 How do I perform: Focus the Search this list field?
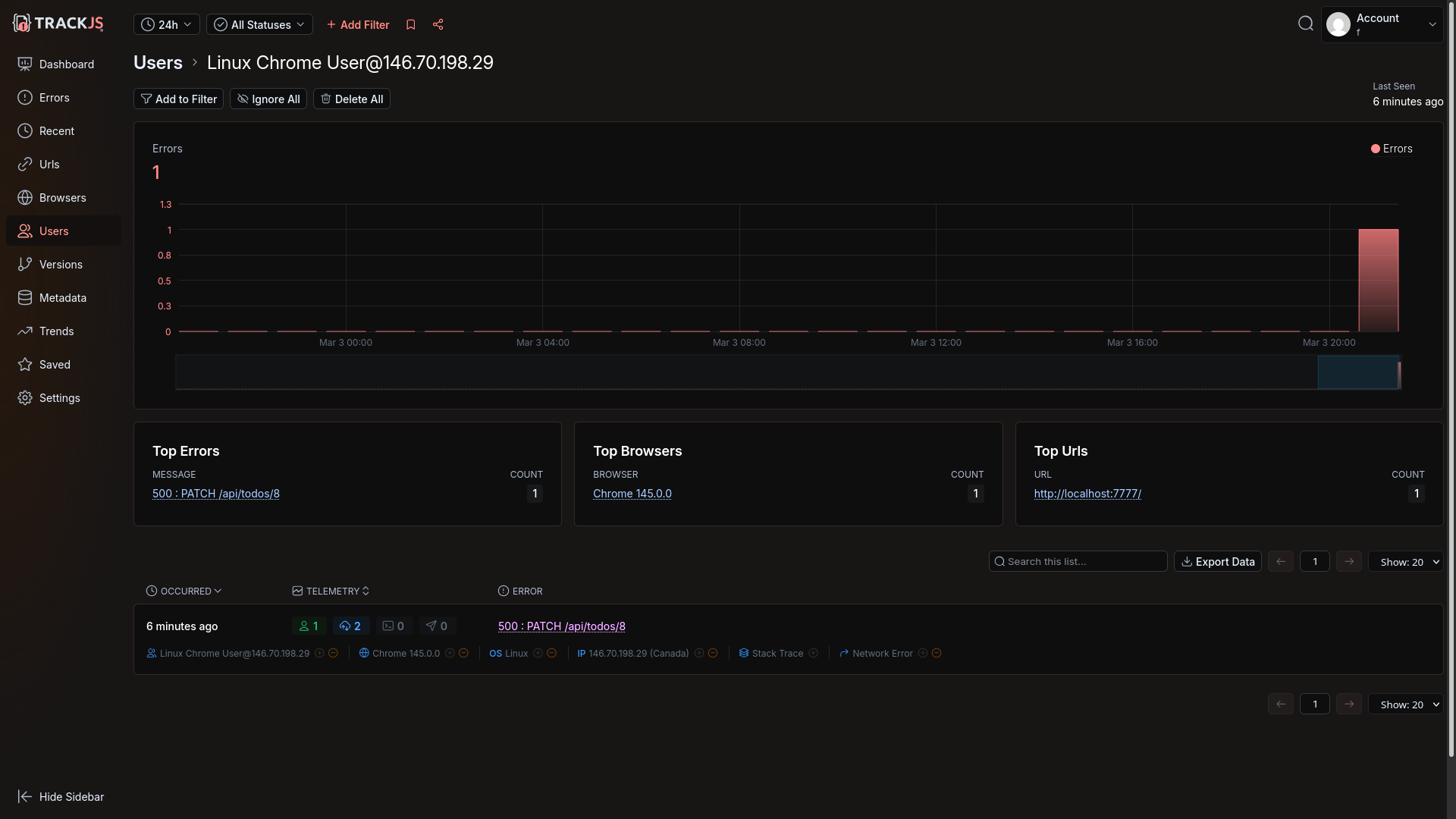[1078, 562]
